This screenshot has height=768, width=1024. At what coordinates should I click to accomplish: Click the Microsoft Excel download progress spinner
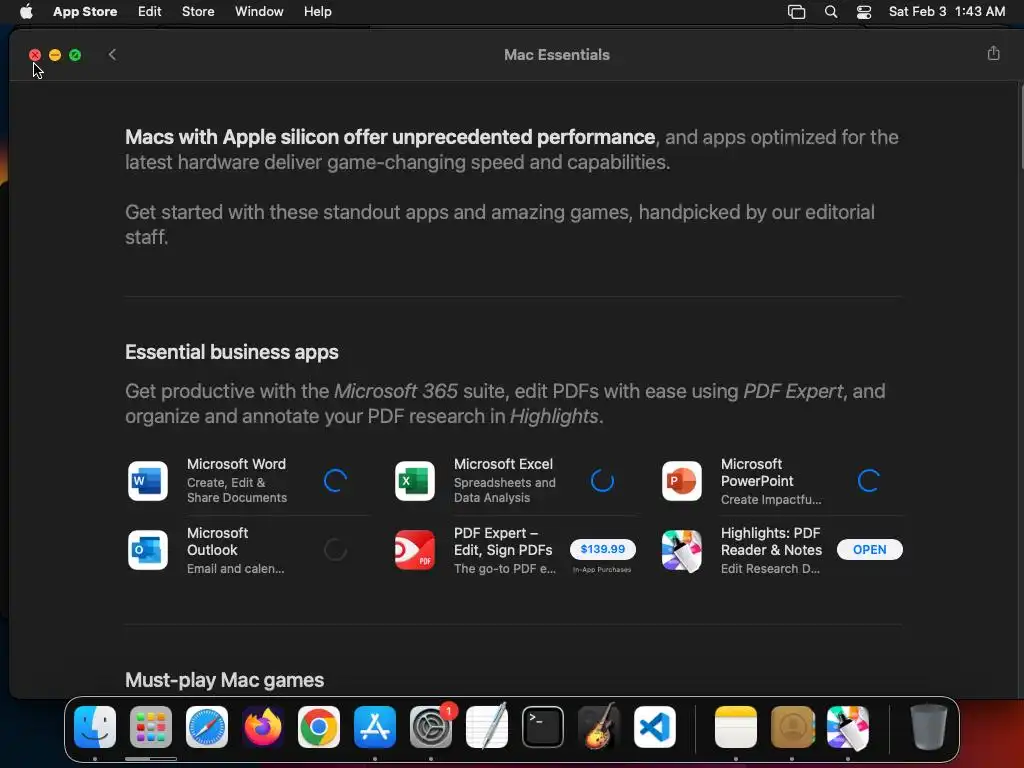pyautogui.click(x=602, y=481)
